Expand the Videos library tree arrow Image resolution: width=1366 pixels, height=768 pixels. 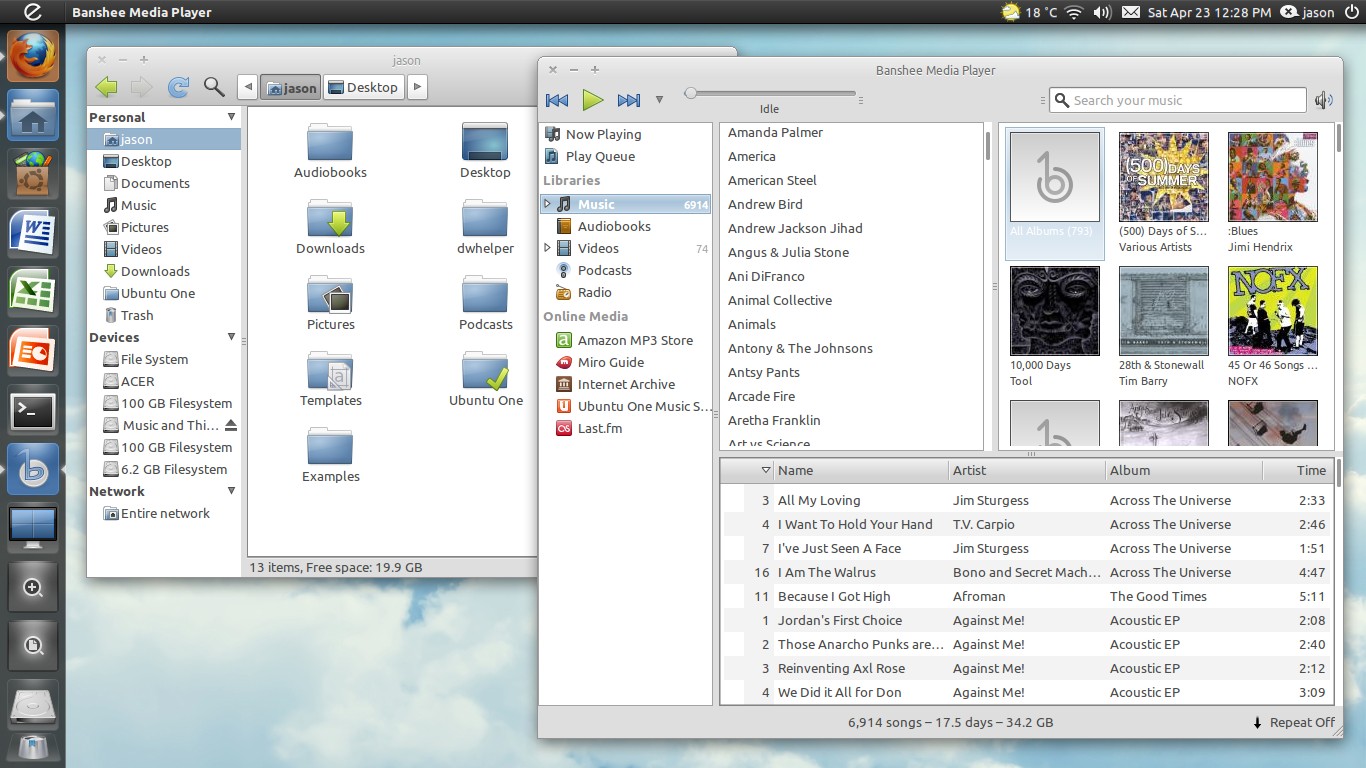point(547,248)
